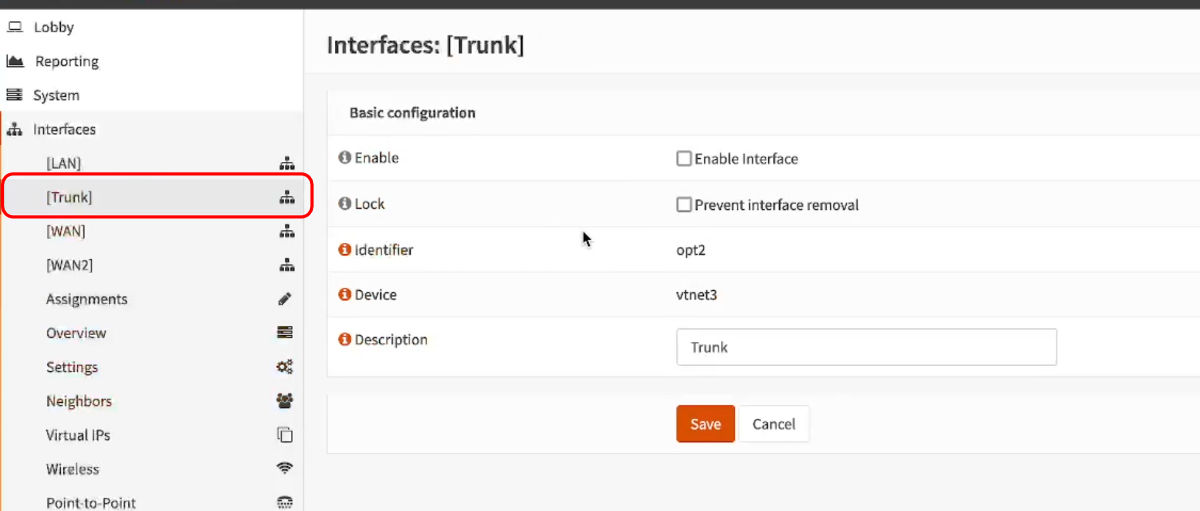1200x511 pixels.
Task: Click the Point-to-Point icon
Action: click(285, 502)
